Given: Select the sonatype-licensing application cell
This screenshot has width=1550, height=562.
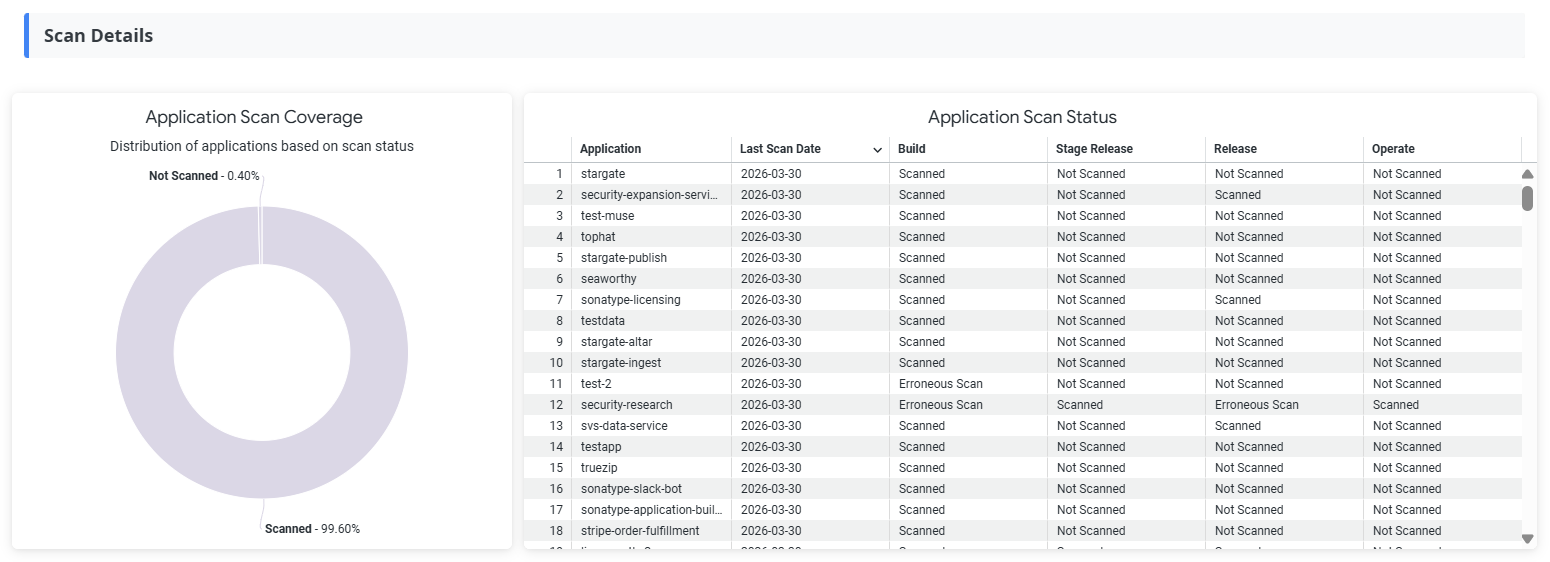Looking at the screenshot, I should coord(651,300).
